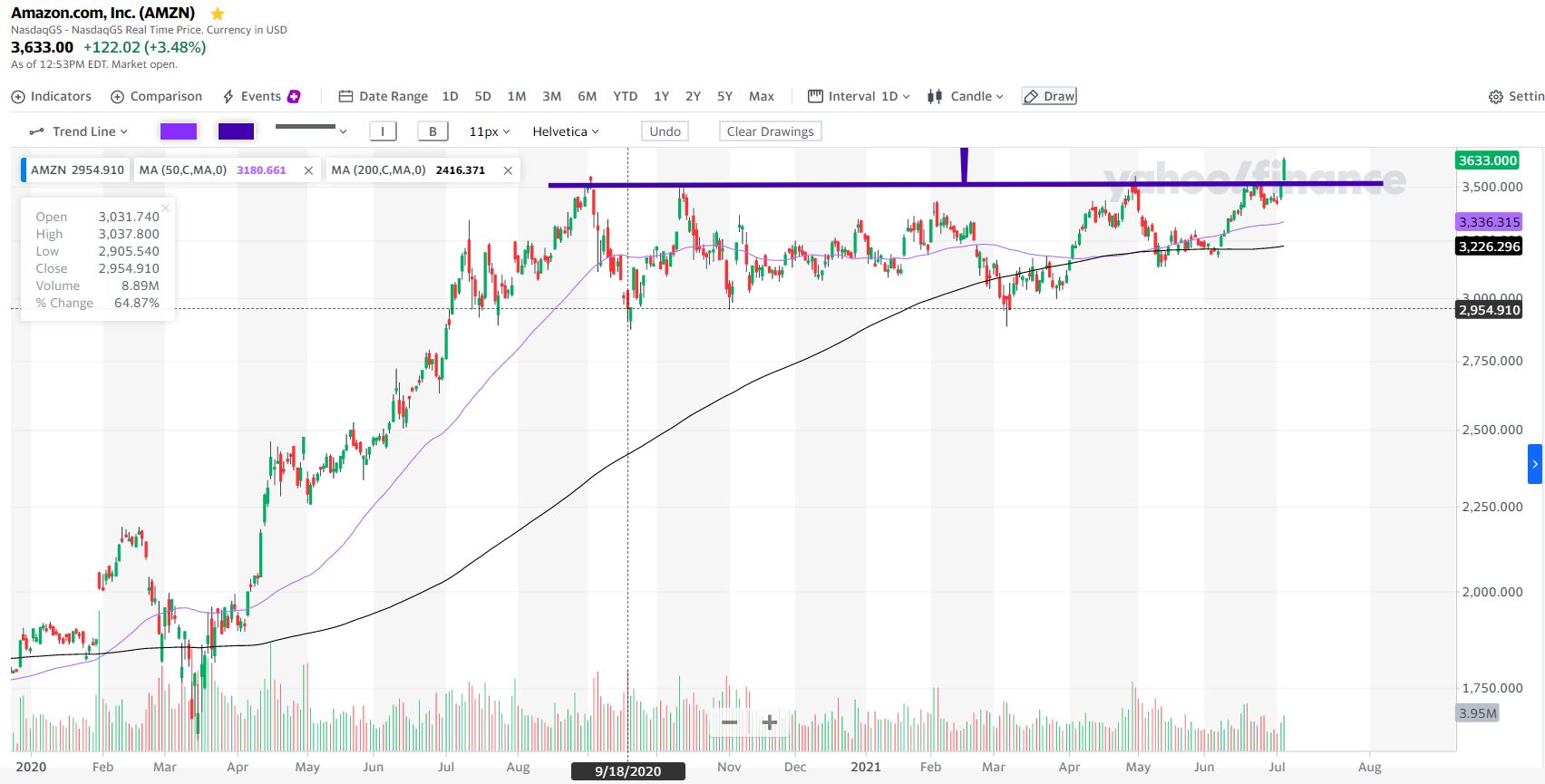Image resolution: width=1545 pixels, height=784 pixels.
Task: Expand the Helvetica font dropdown
Action: click(566, 131)
